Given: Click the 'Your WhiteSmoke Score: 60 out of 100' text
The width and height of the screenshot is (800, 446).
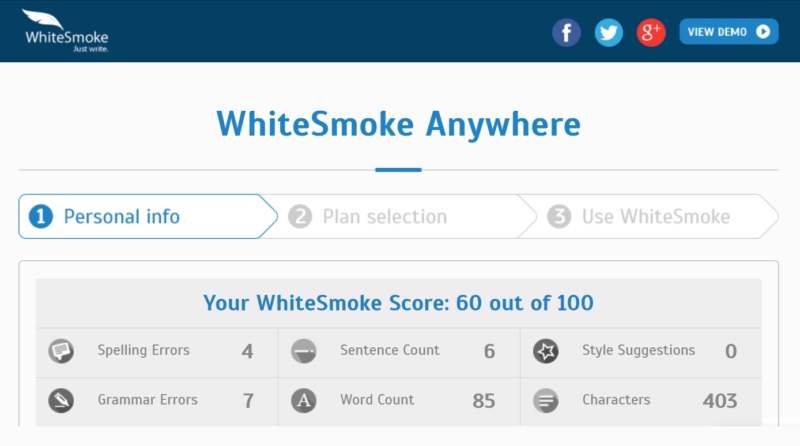Looking at the screenshot, I should tap(398, 303).
